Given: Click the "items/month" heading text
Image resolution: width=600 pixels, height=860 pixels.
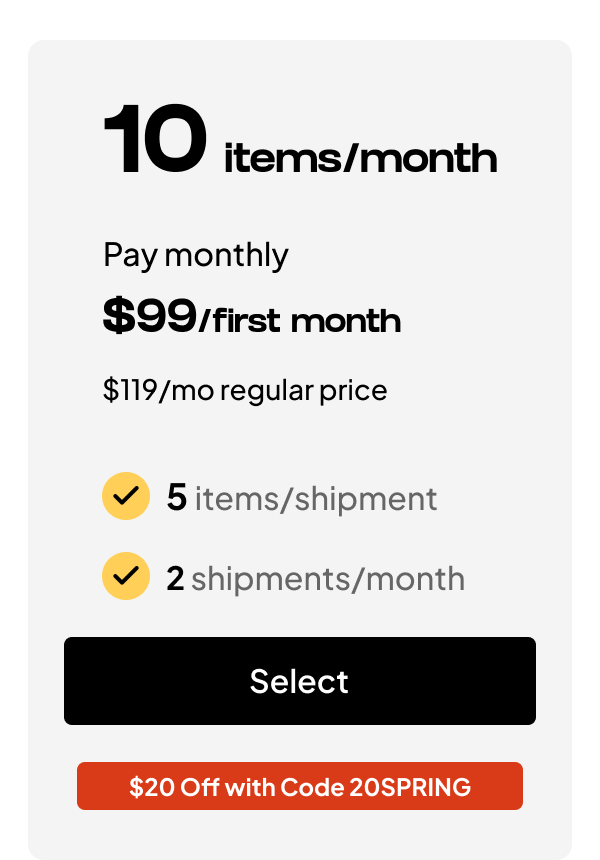Looking at the screenshot, I should (360, 158).
